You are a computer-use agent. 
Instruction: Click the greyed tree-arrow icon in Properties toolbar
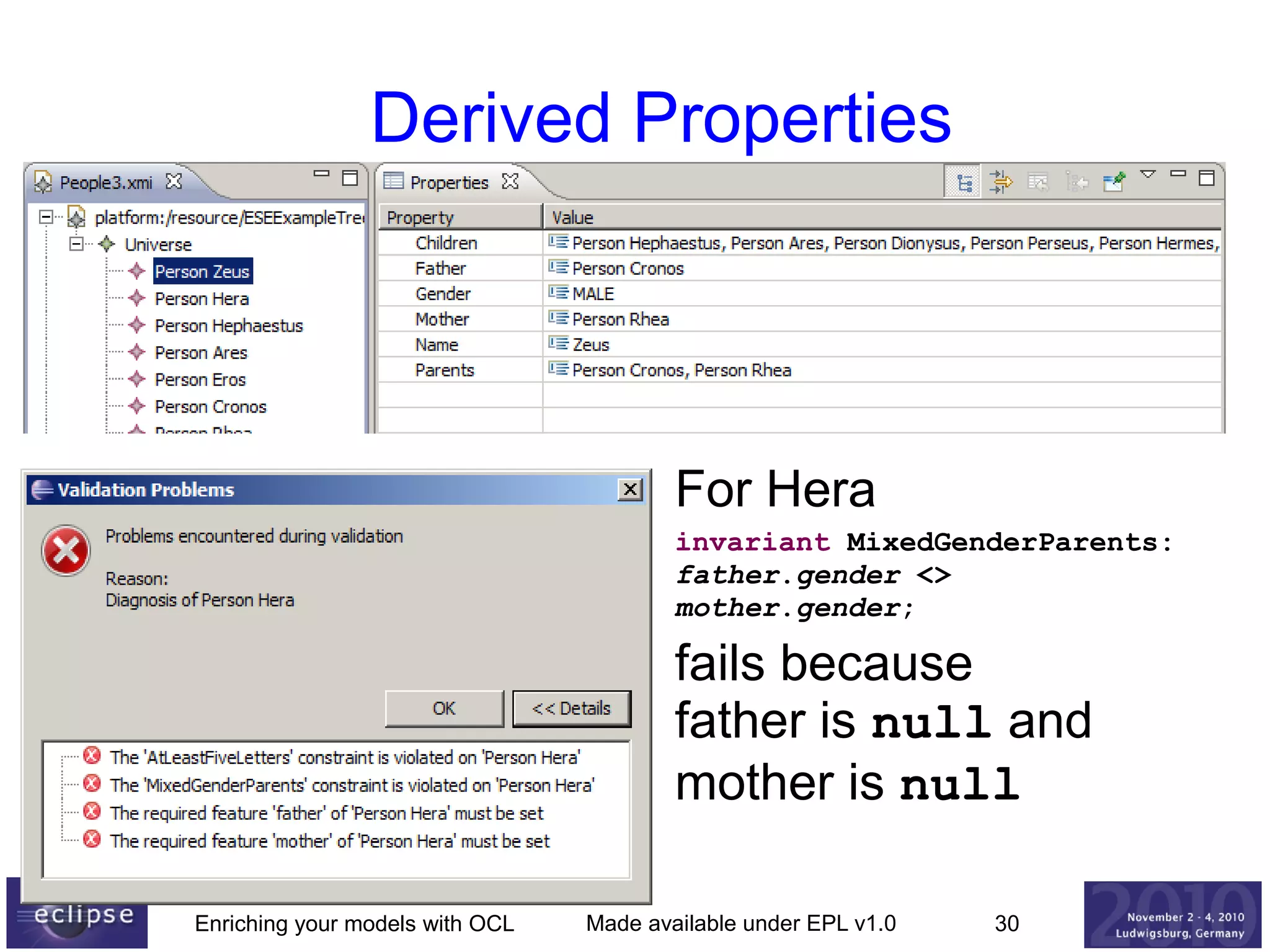tap(1077, 182)
